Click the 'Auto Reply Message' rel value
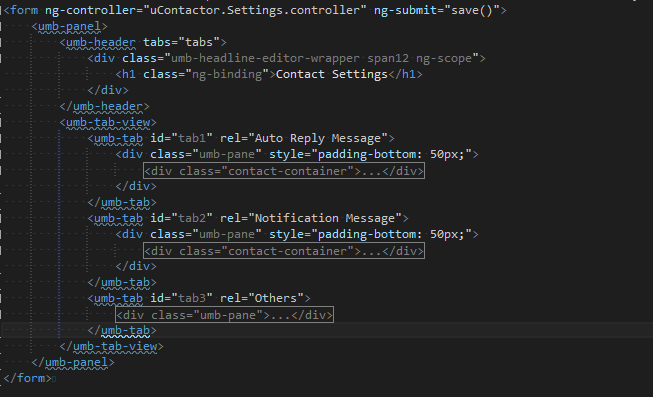 [x=318, y=138]
